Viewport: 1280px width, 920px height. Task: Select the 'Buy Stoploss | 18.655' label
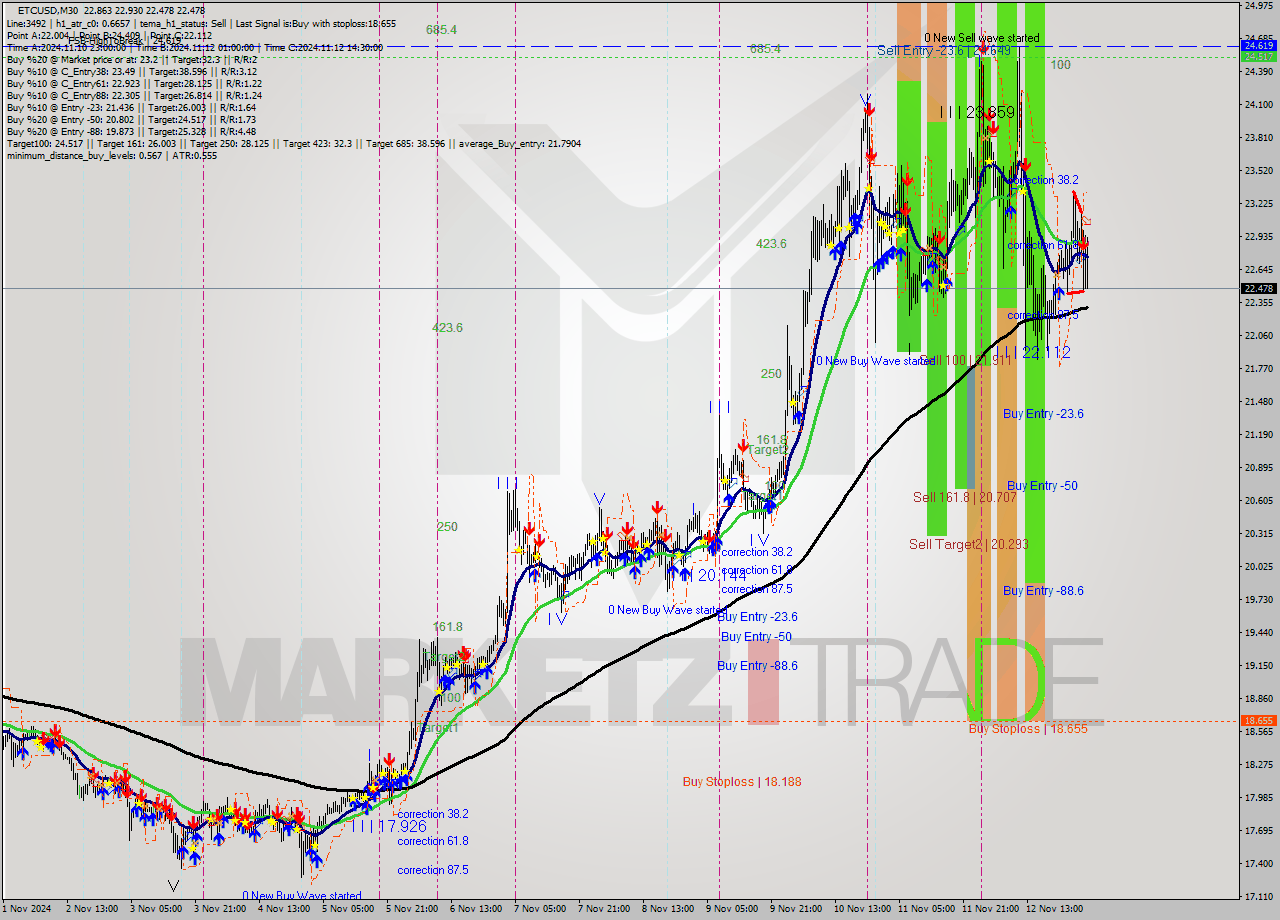pos(1028,729)
